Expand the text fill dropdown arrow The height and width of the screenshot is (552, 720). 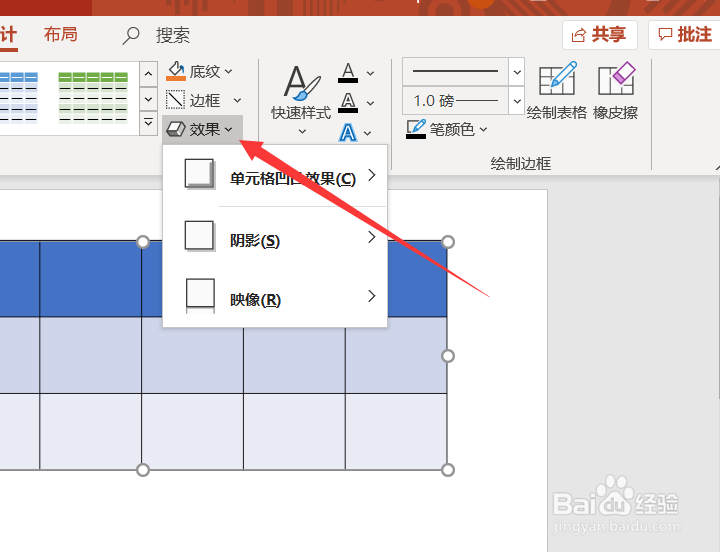(370, 73)
